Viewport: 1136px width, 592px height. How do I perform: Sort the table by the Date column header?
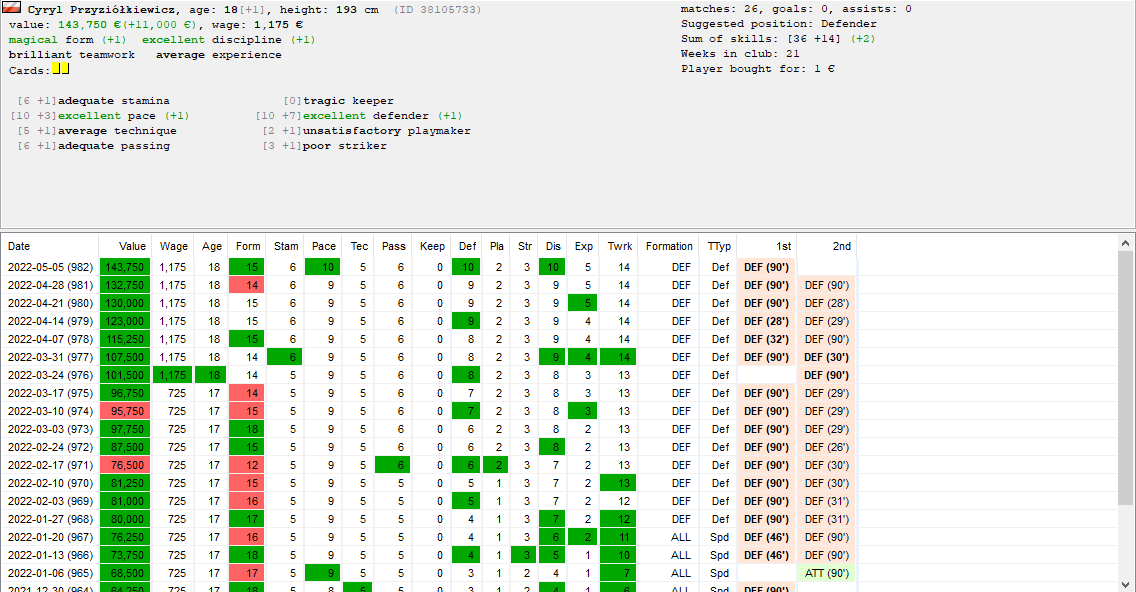(49, 246)
